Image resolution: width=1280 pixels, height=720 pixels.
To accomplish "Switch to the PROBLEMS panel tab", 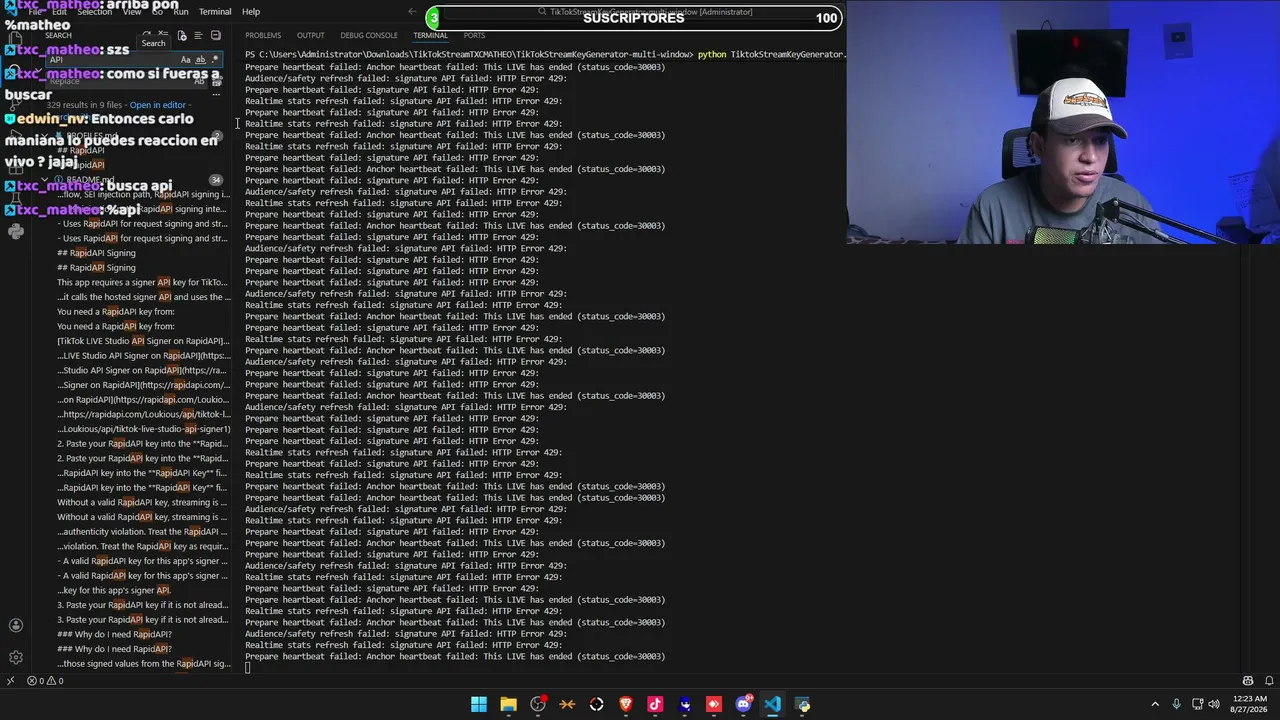I will (x=263, y=36).
